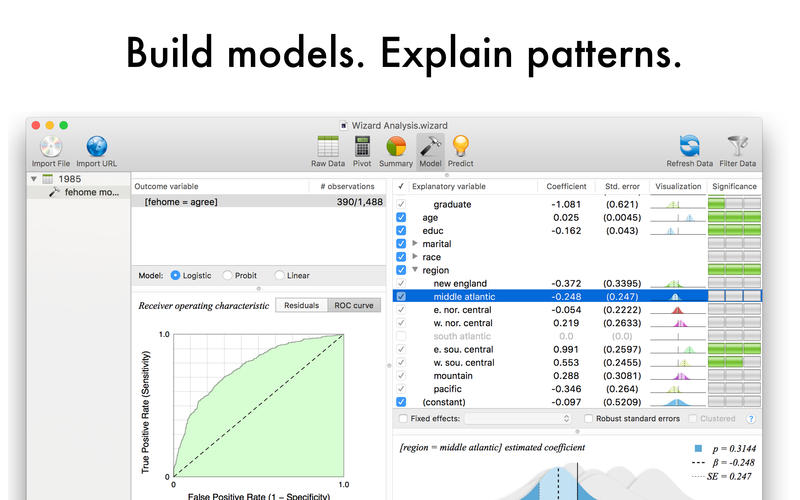Click the help question mark button
Screen dimensions: 800x500
pyautogui.click(x=749, y=418)
